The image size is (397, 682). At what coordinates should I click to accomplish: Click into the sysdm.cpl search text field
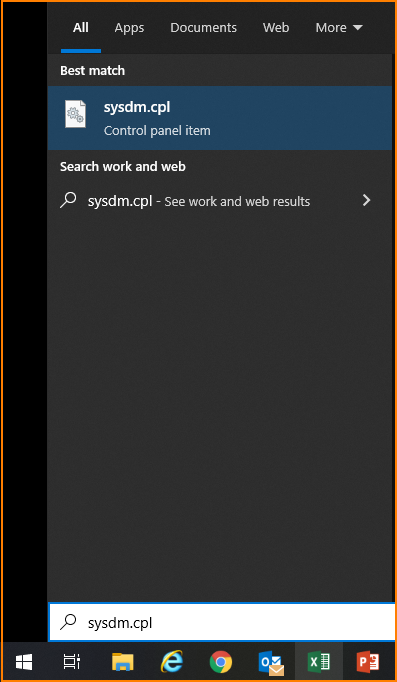point(222,622)
